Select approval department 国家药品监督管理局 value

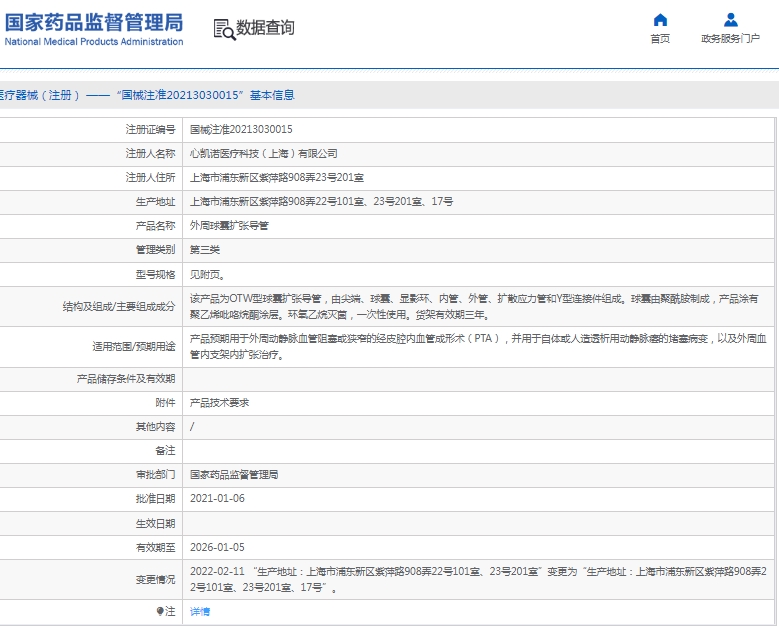tap(234, 474)
